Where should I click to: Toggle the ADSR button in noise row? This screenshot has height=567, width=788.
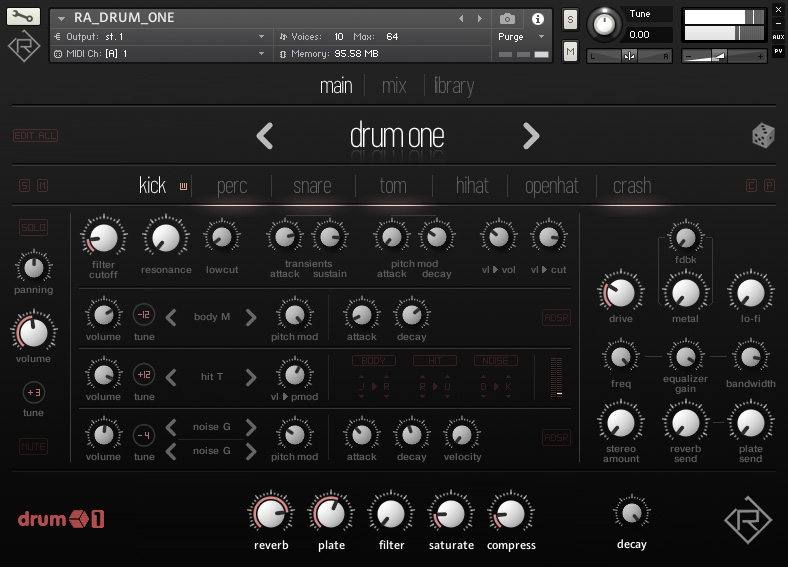point(556,437)
